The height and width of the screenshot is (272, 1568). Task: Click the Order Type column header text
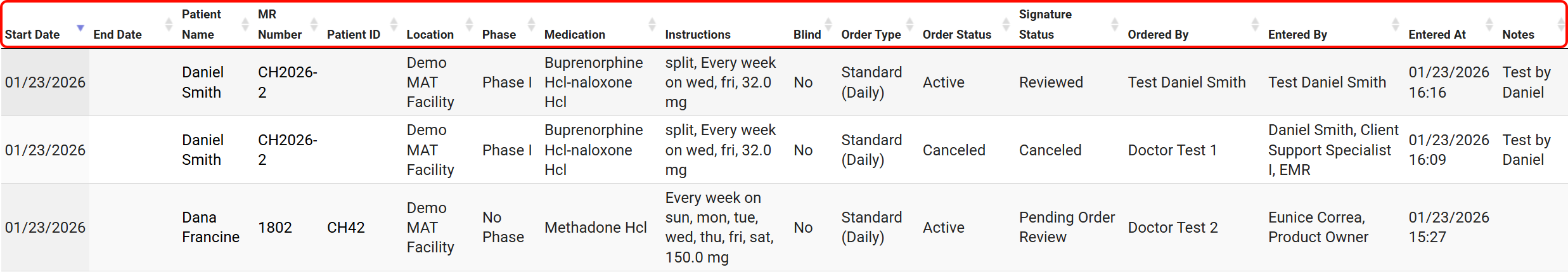coord(871,35)
